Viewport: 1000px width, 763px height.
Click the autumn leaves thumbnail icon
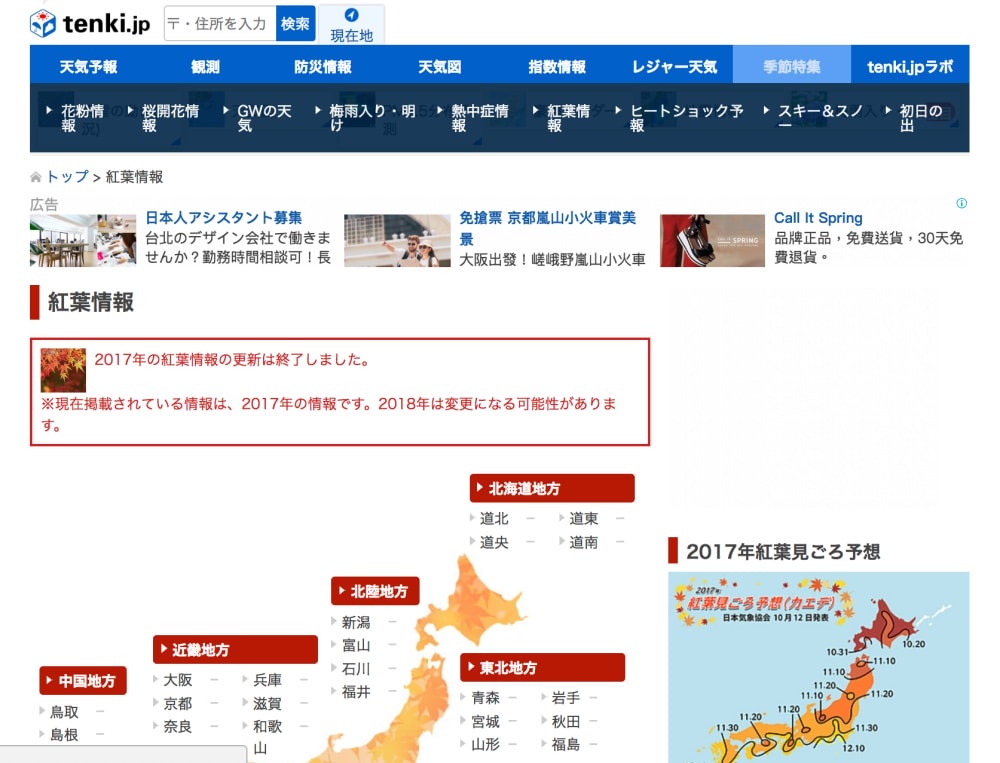pyautogui.click(x=63, y=370)
